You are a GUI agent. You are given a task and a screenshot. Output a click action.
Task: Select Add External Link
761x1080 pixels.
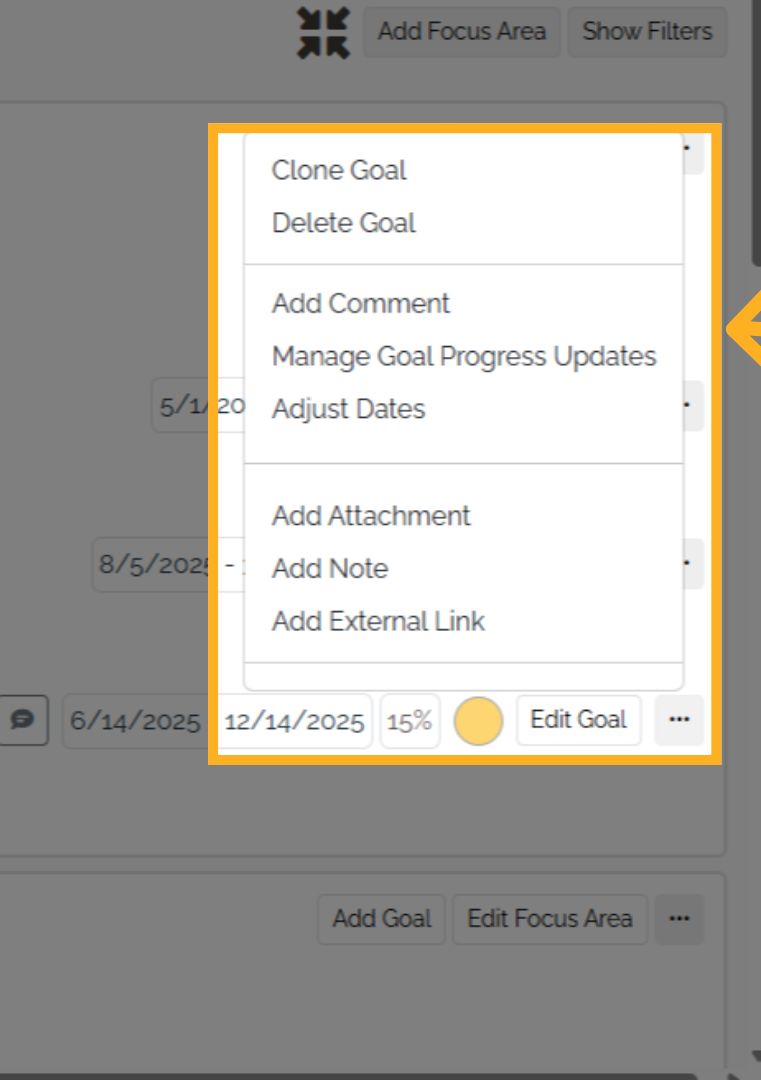coord(378,621)
